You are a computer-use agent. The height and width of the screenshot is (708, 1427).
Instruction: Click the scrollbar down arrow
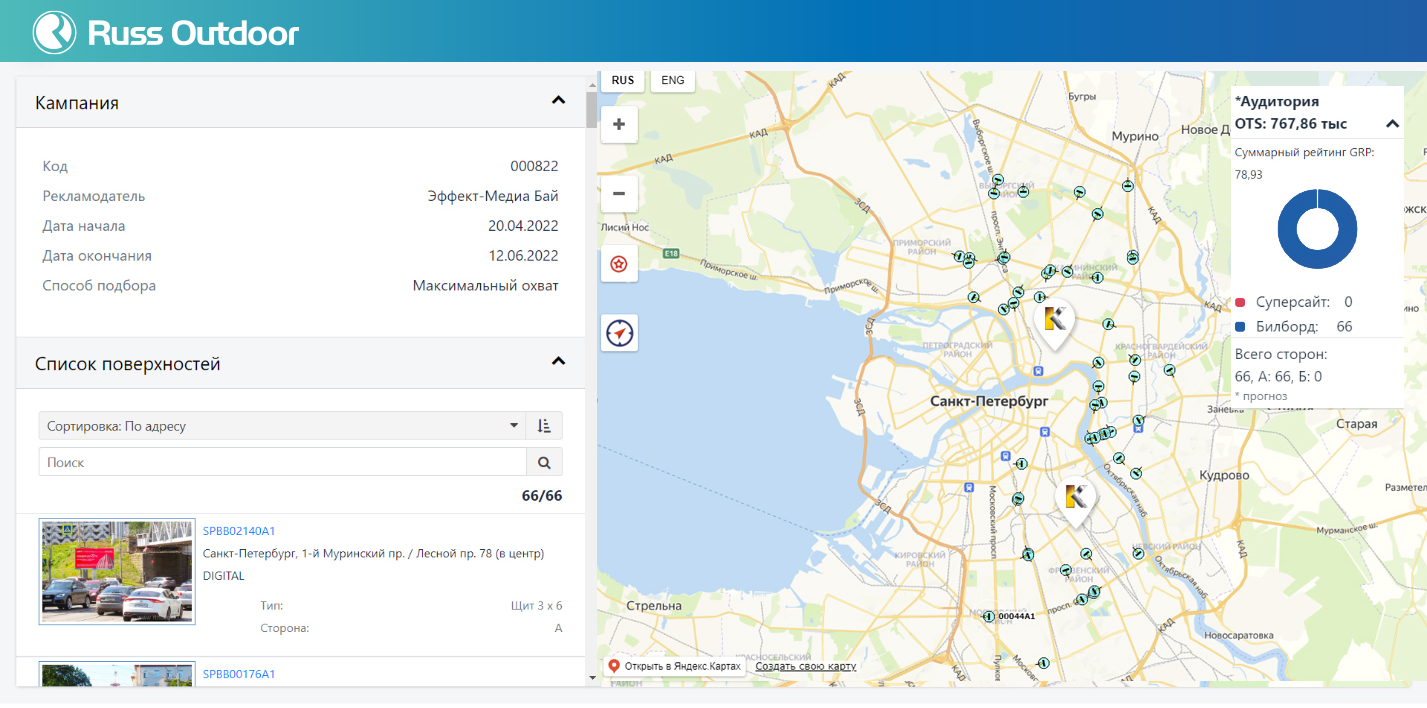[591, 678]
